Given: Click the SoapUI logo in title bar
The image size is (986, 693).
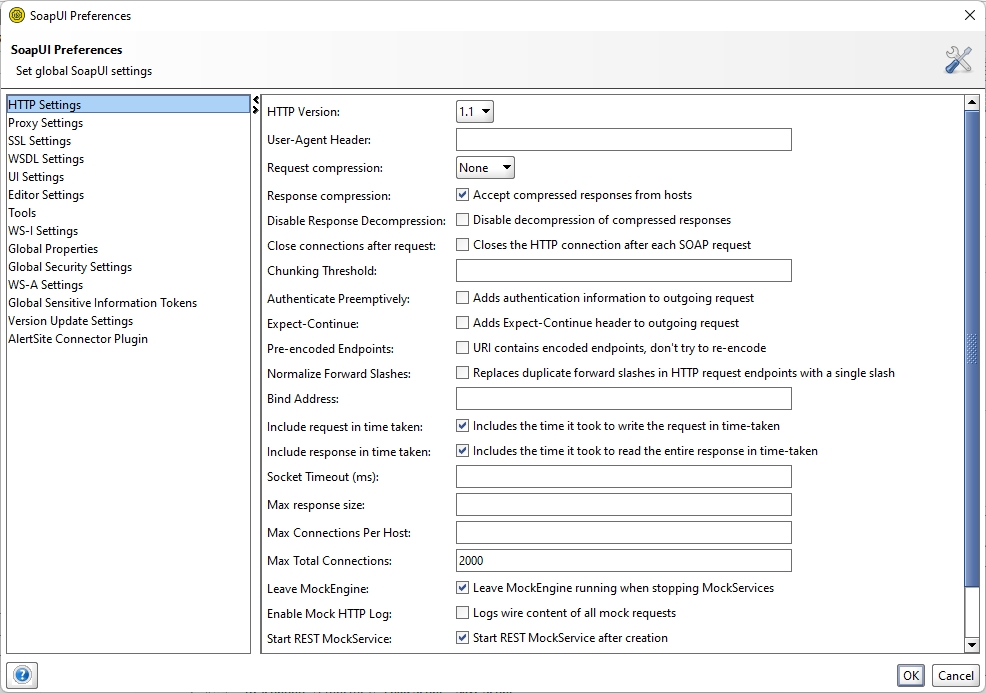Looking at the screenshot, I should (17, 15).
